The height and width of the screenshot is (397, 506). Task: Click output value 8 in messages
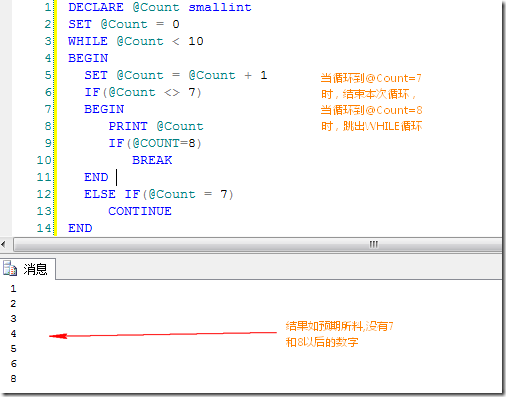point(13,379)
